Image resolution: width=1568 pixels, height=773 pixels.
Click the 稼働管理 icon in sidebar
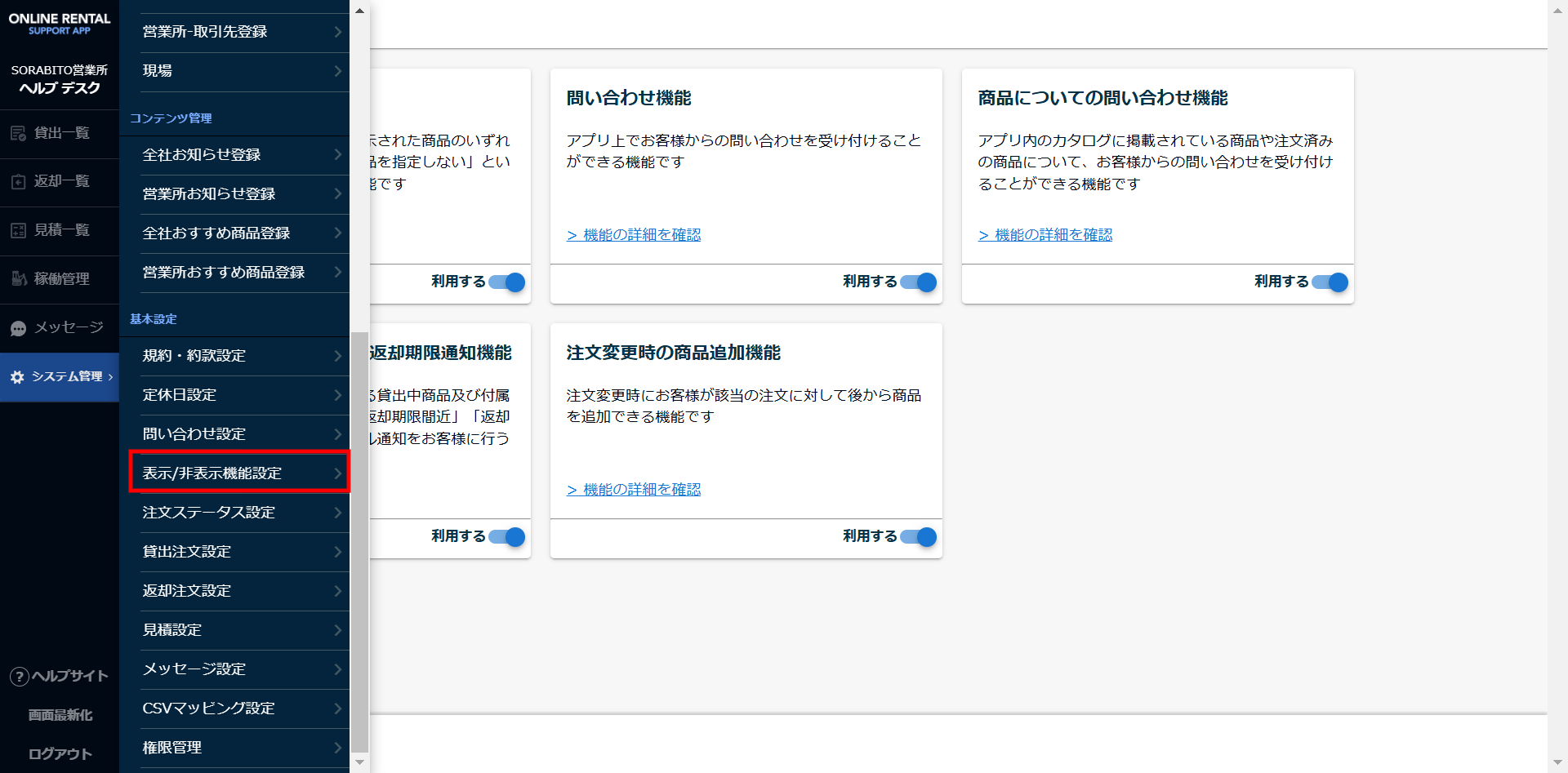pyautogui.click(x=18, y=279)
